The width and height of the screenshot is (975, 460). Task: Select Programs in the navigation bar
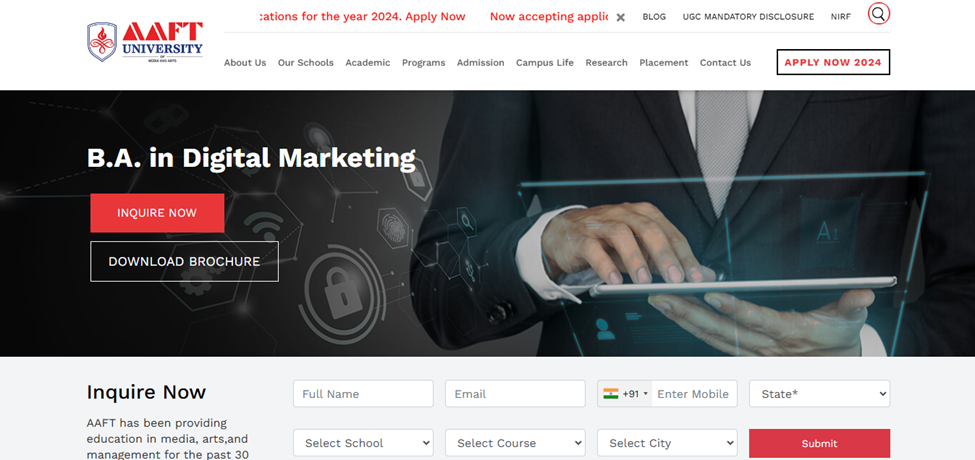[423, 62]
